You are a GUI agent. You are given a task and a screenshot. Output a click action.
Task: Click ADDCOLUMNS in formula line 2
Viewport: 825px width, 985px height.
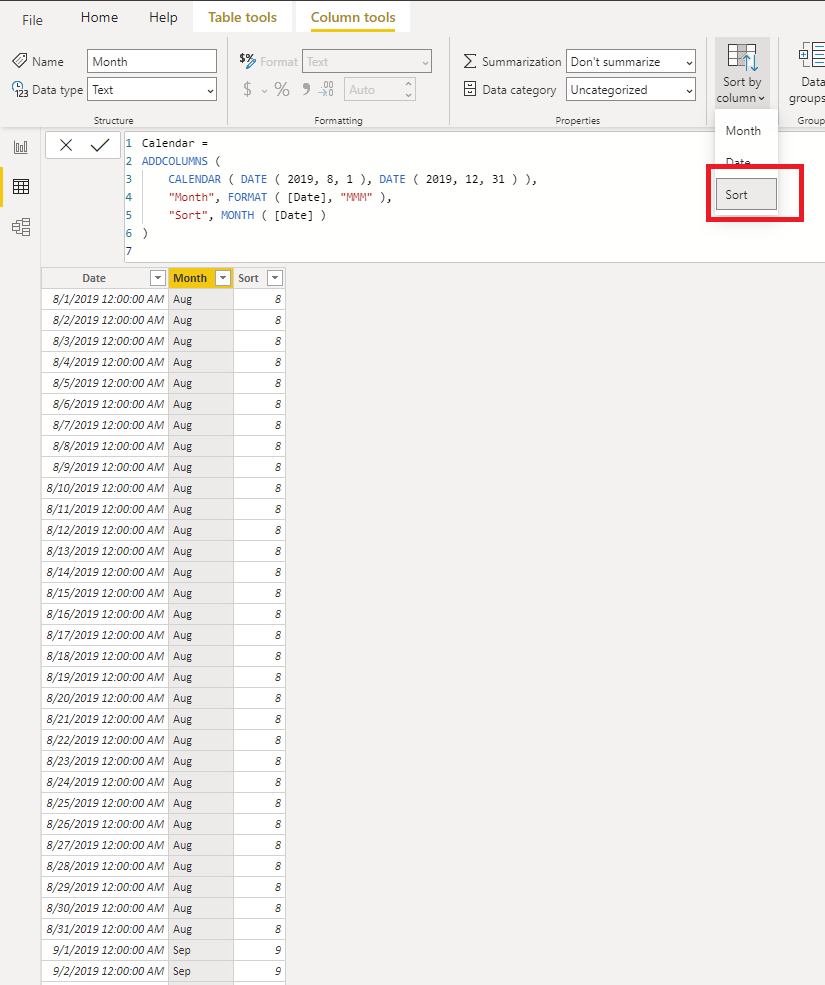(175, 161)
